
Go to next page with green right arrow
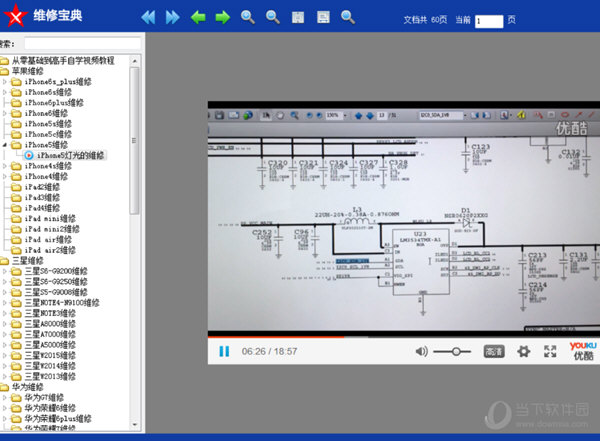(x=223, y=17)
